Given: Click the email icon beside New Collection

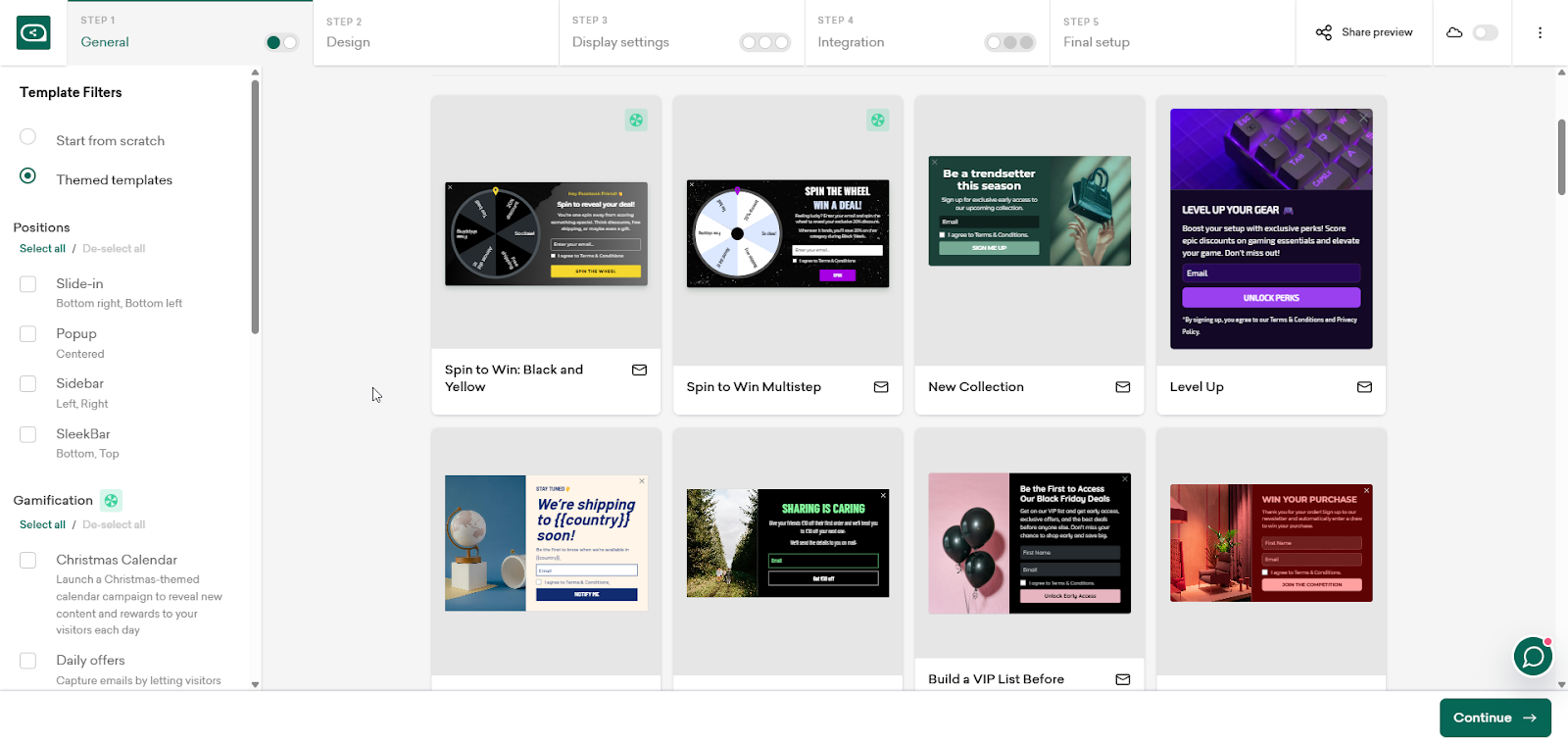Looking at the screenshot, I should click(1123, 387).
